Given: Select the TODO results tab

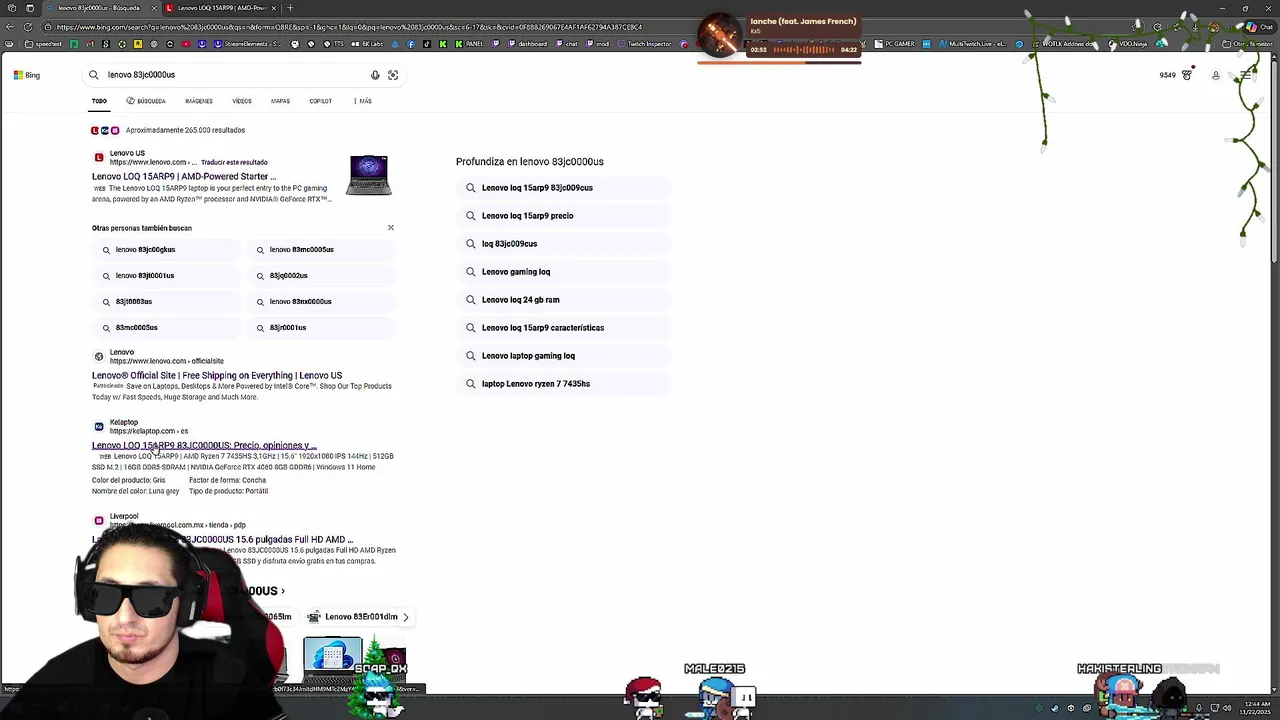Looking at the screenshot, I should click(x=99, y=101).
